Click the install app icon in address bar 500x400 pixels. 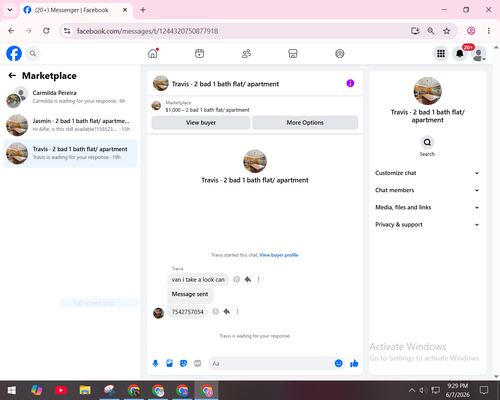(415, 31)
